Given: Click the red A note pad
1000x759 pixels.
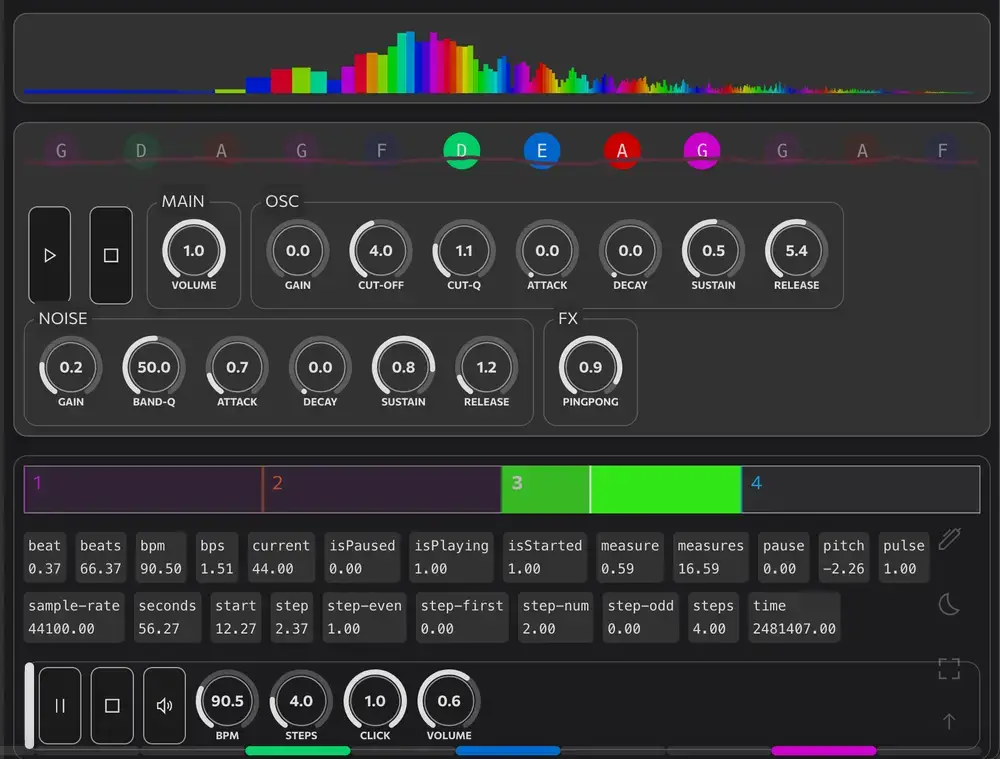Looking at the screenshot, I should 621,150.
